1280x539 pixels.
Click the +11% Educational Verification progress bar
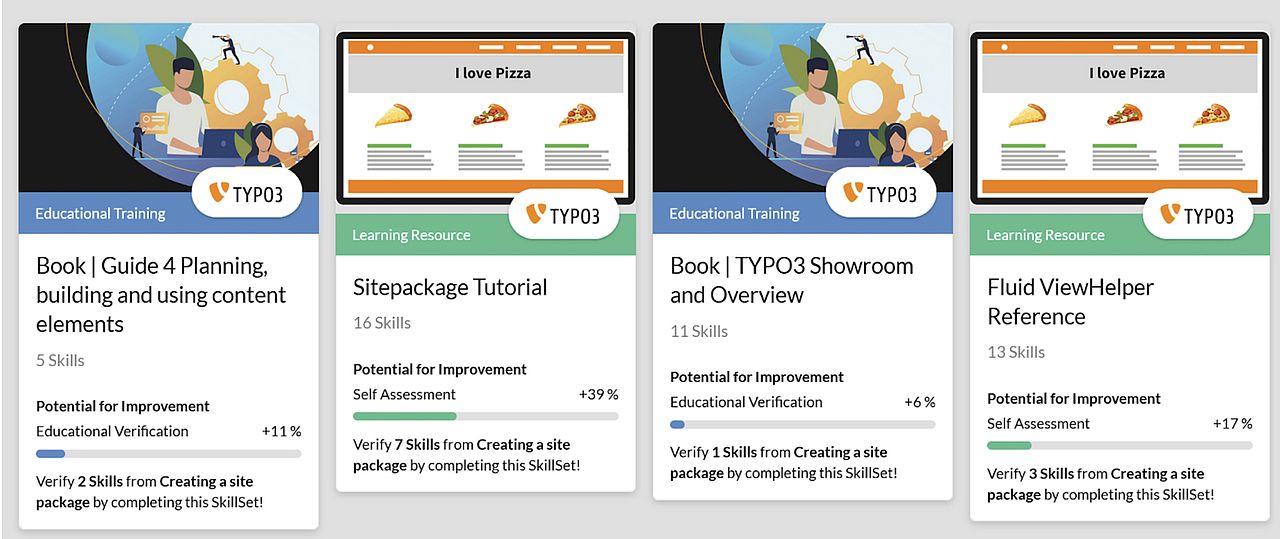point(169,453)
